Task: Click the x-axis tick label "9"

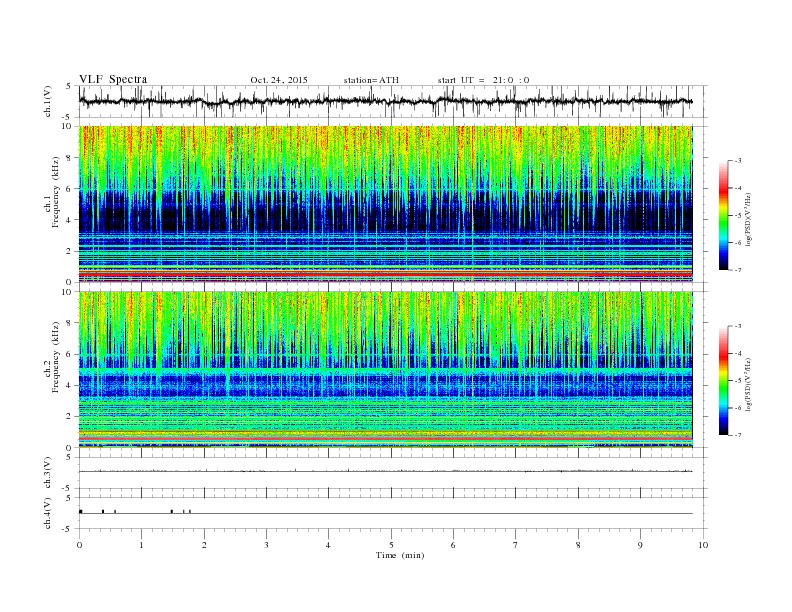Action: [640, 545]
